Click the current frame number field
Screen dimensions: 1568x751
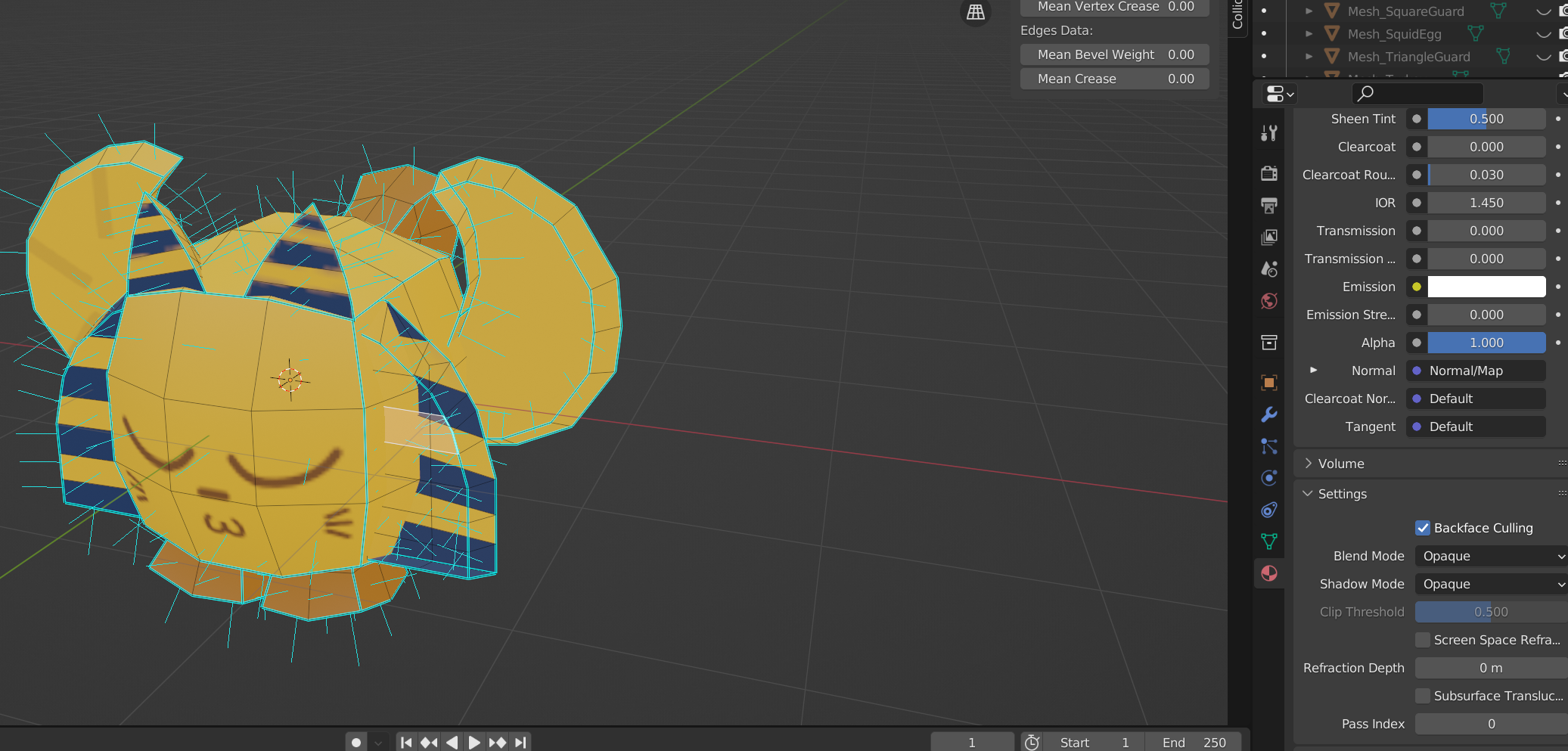tap(972, 742)
